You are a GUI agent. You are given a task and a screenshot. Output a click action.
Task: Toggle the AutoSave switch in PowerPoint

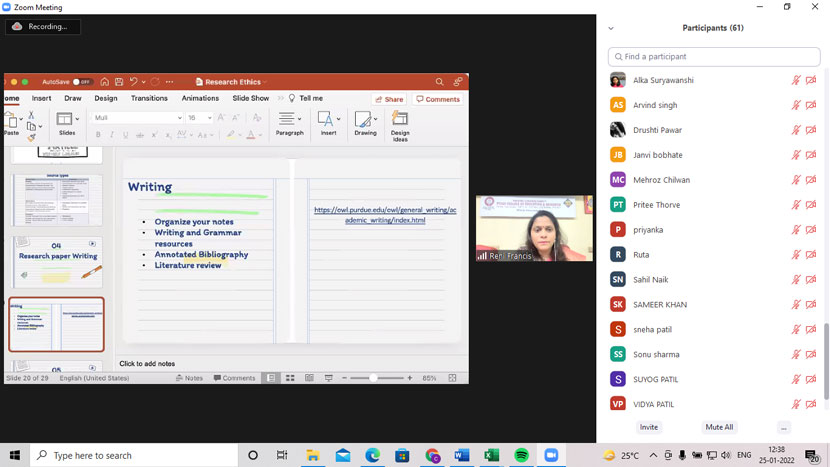pos(82,82)
